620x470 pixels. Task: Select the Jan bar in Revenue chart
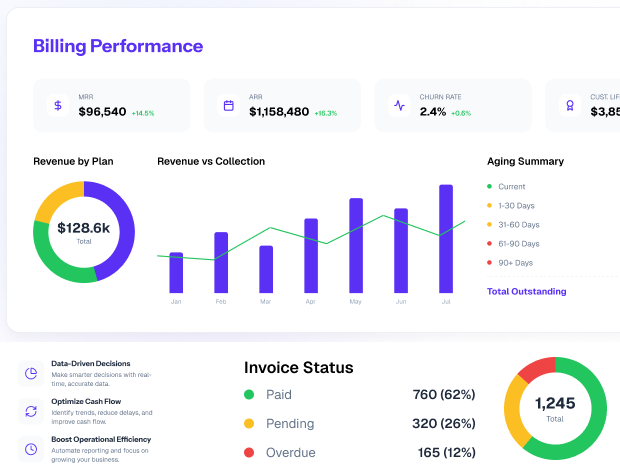(x=176, y=273)
